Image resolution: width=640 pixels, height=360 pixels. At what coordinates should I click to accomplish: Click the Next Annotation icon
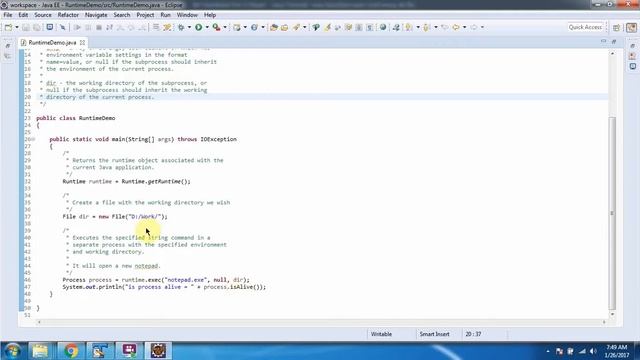(409, 27)
